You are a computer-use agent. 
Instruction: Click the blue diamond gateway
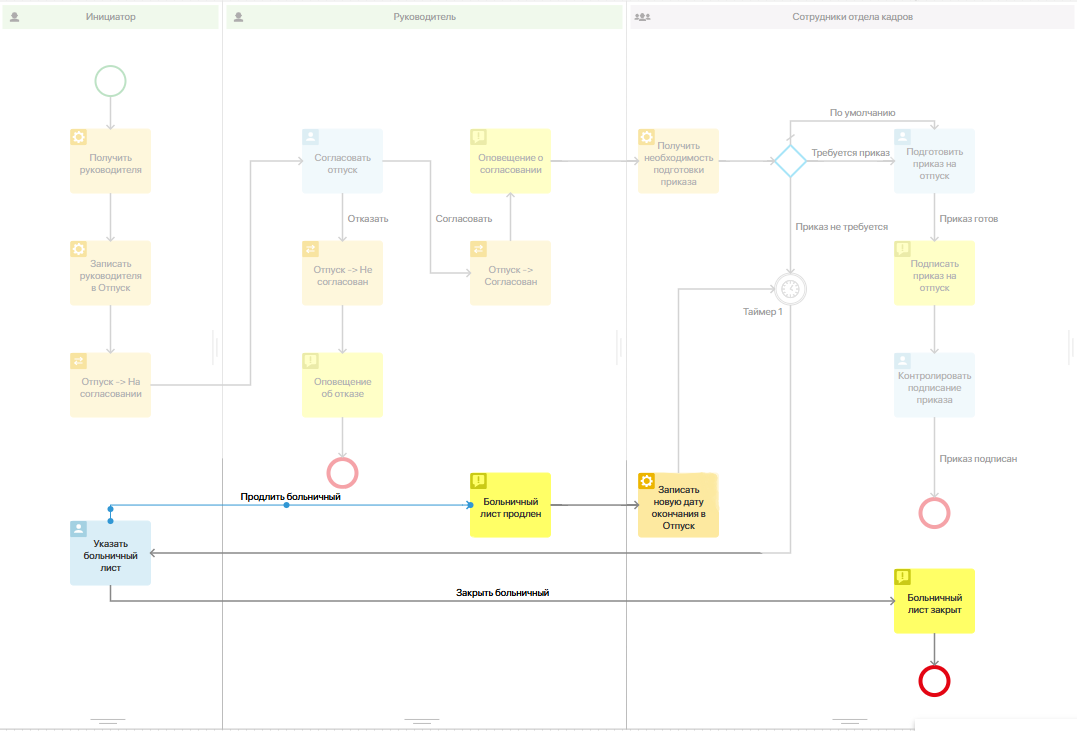pos(790,161)
